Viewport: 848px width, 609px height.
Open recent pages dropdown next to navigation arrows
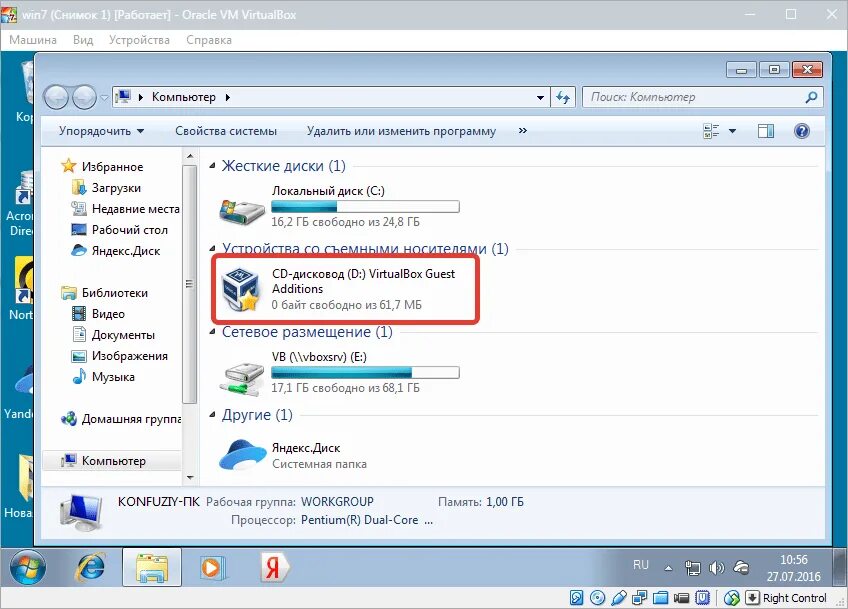(104, 98)
